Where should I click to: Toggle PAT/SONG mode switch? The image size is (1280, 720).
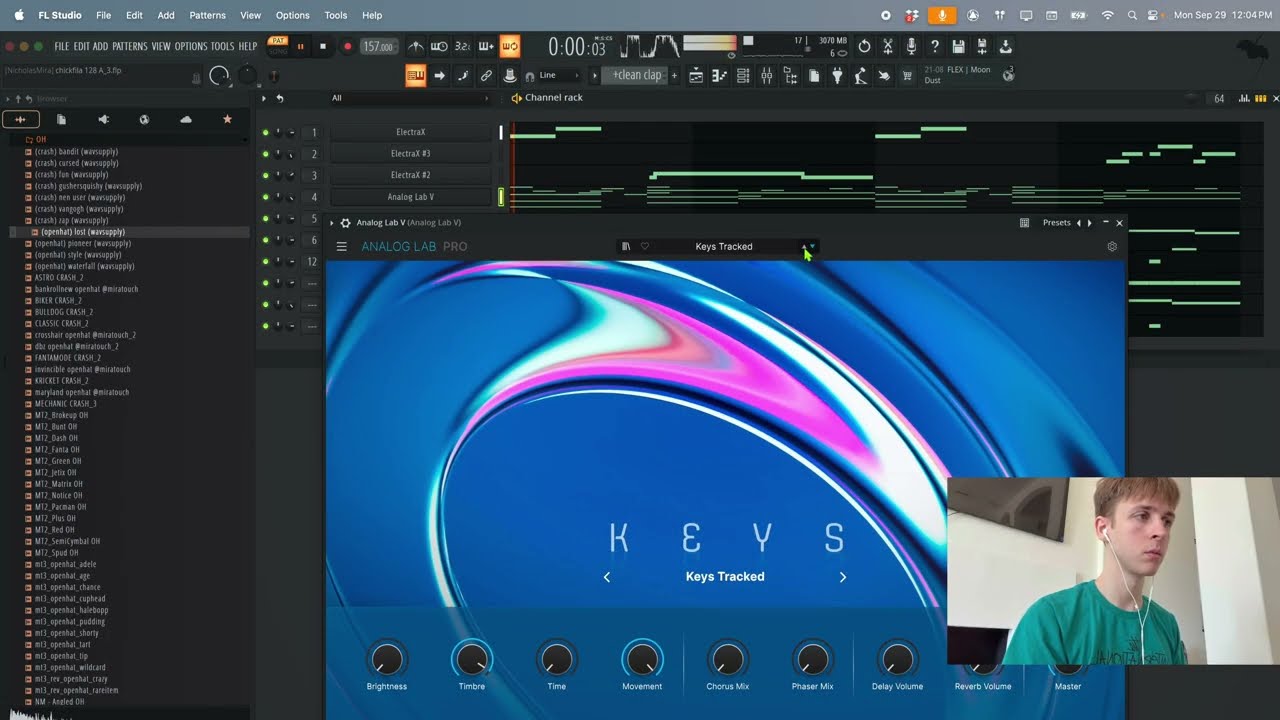[277, 45]
